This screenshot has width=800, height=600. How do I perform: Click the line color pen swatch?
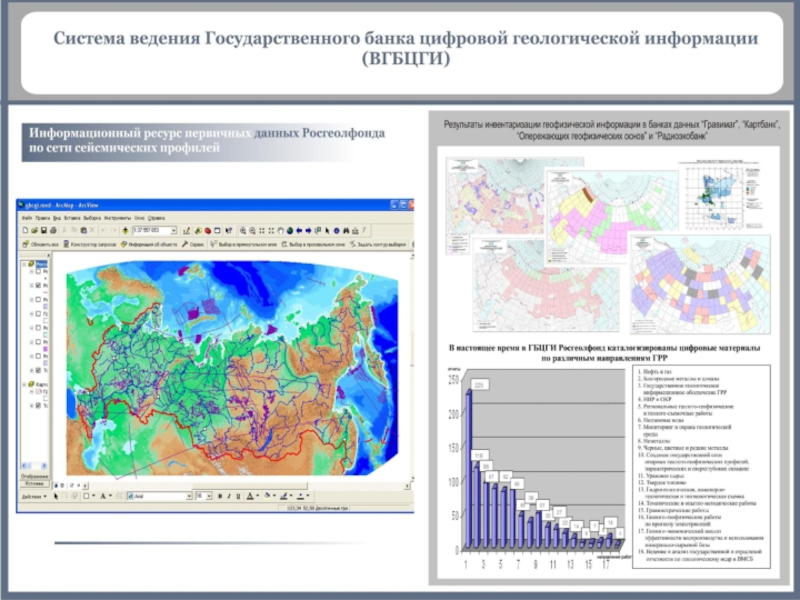pos(284,496)
